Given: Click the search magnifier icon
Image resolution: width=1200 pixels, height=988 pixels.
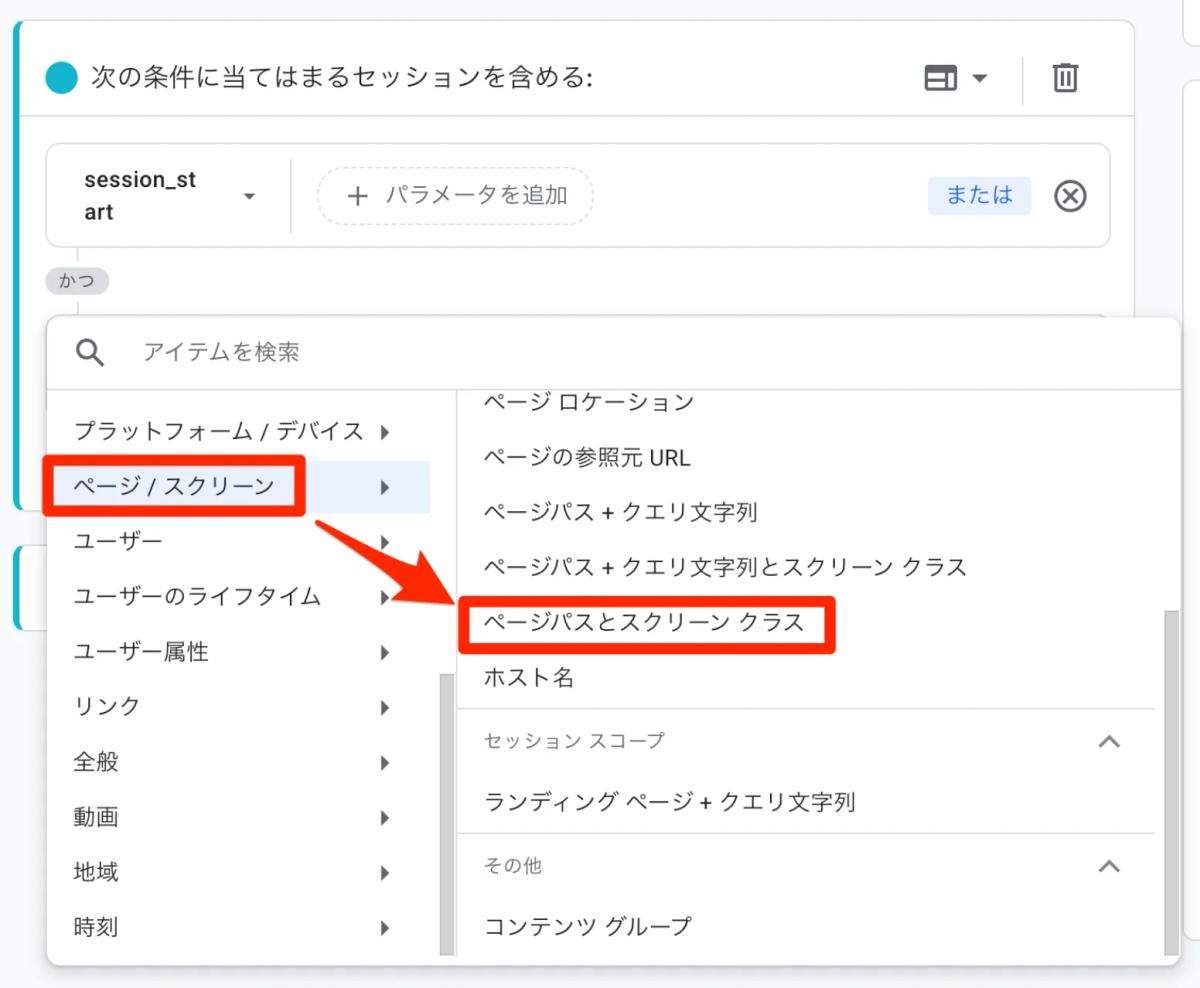Looking at the screenshot, I should click(90, 352).
